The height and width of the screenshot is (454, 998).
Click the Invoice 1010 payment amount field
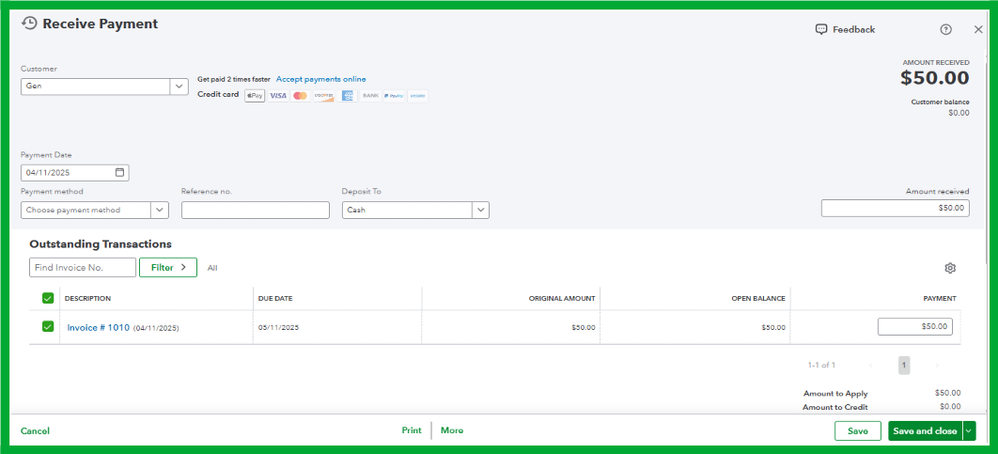click(x=915, y=326)
